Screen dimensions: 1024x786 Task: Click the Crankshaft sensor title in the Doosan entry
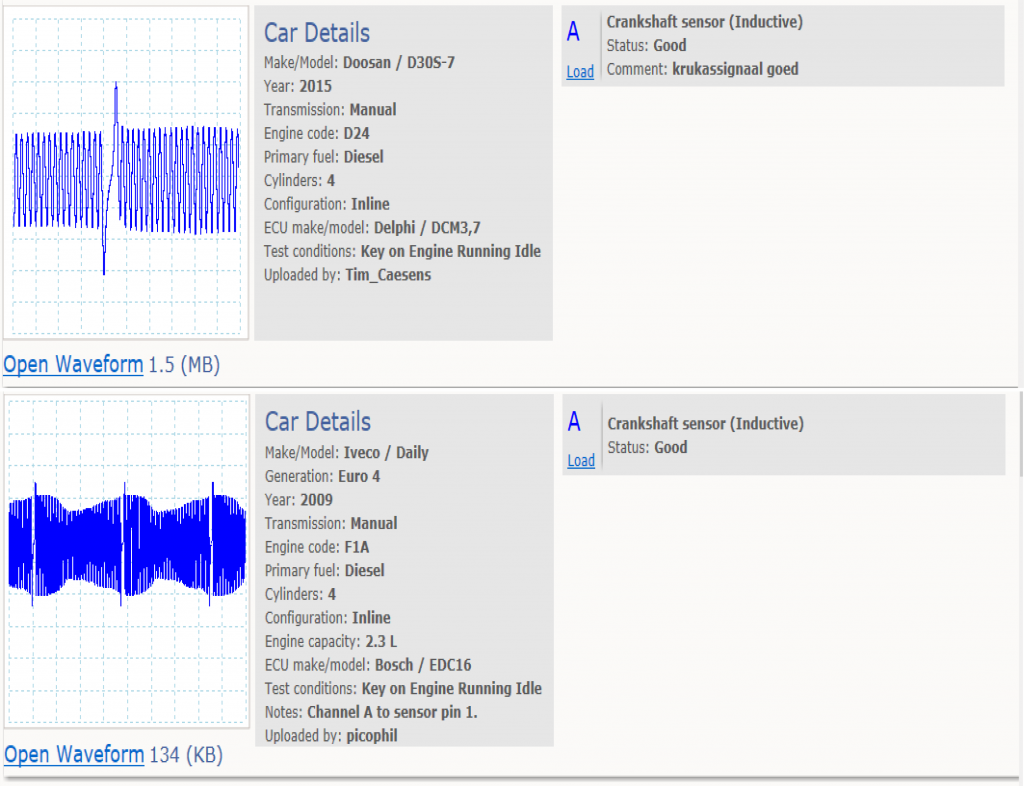pos(704,22)
